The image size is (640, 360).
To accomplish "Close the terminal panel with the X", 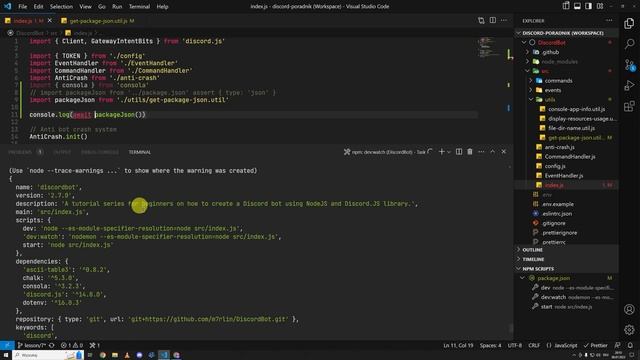I will click(x=504, y=152).
